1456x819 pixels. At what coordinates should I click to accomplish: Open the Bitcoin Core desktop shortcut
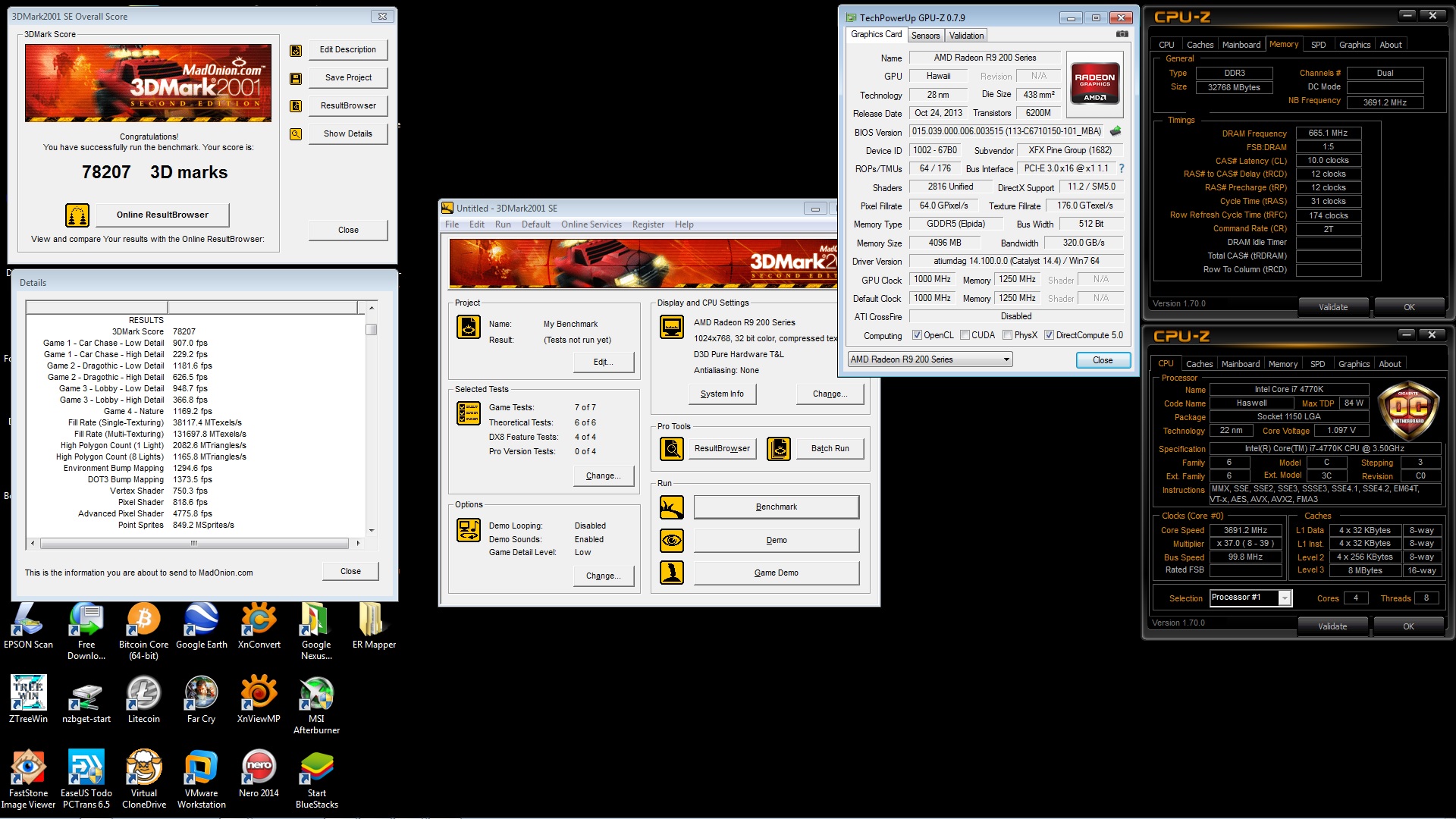tap(143, 632)
